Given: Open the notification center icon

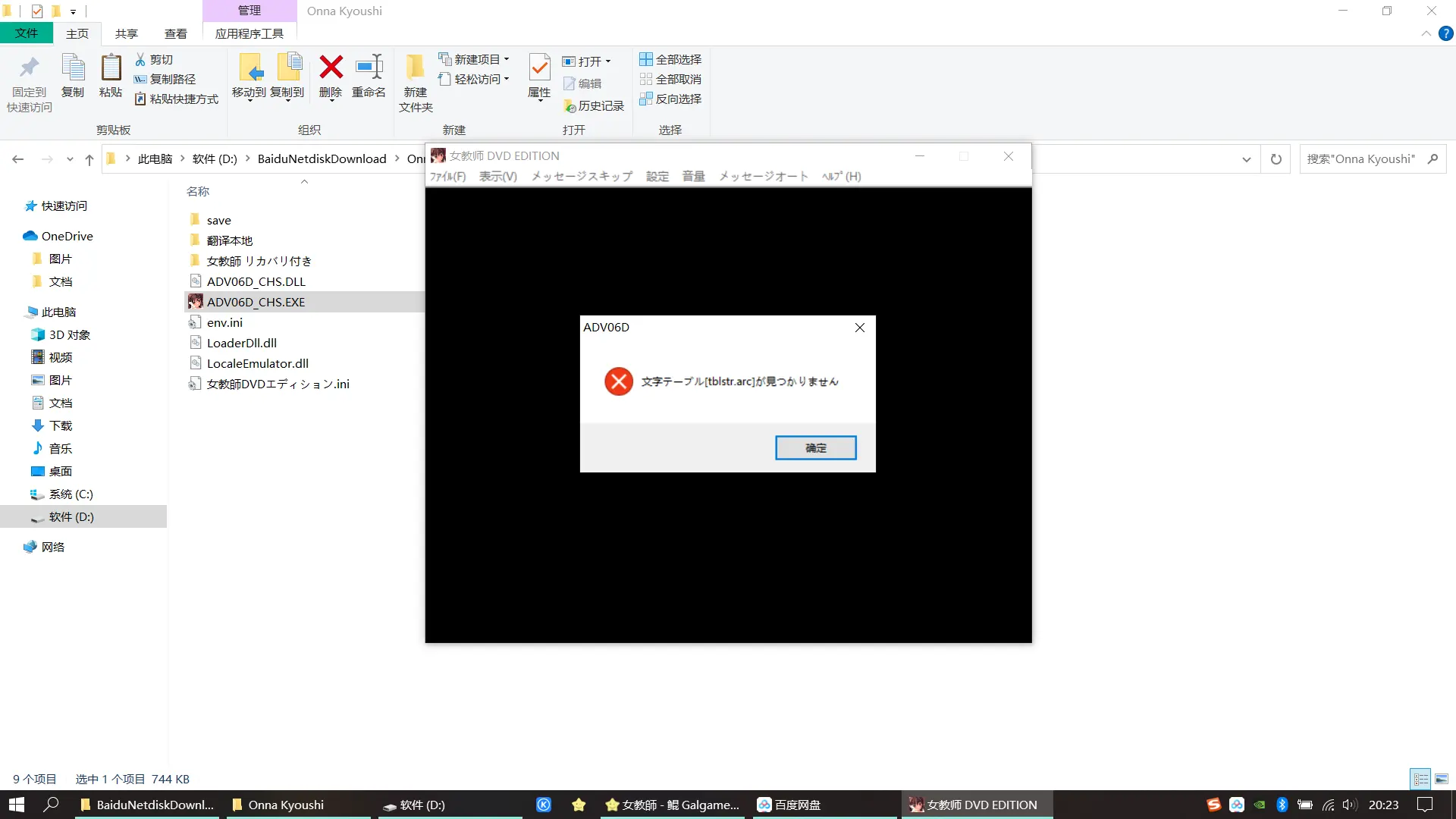Looking at the screenshot, I should coord(1425,805).
